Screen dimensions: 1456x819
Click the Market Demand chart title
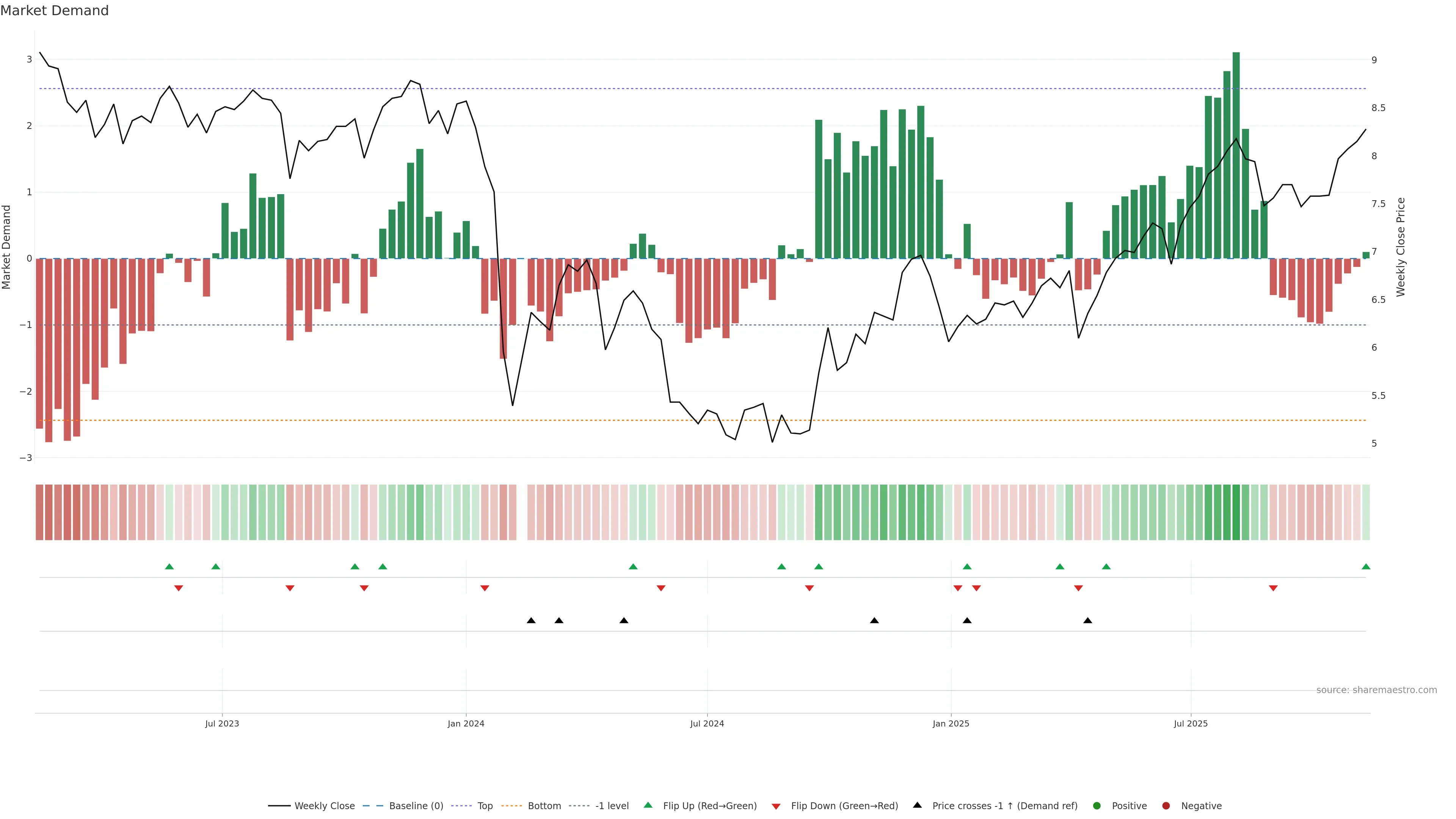coord(54,11)
